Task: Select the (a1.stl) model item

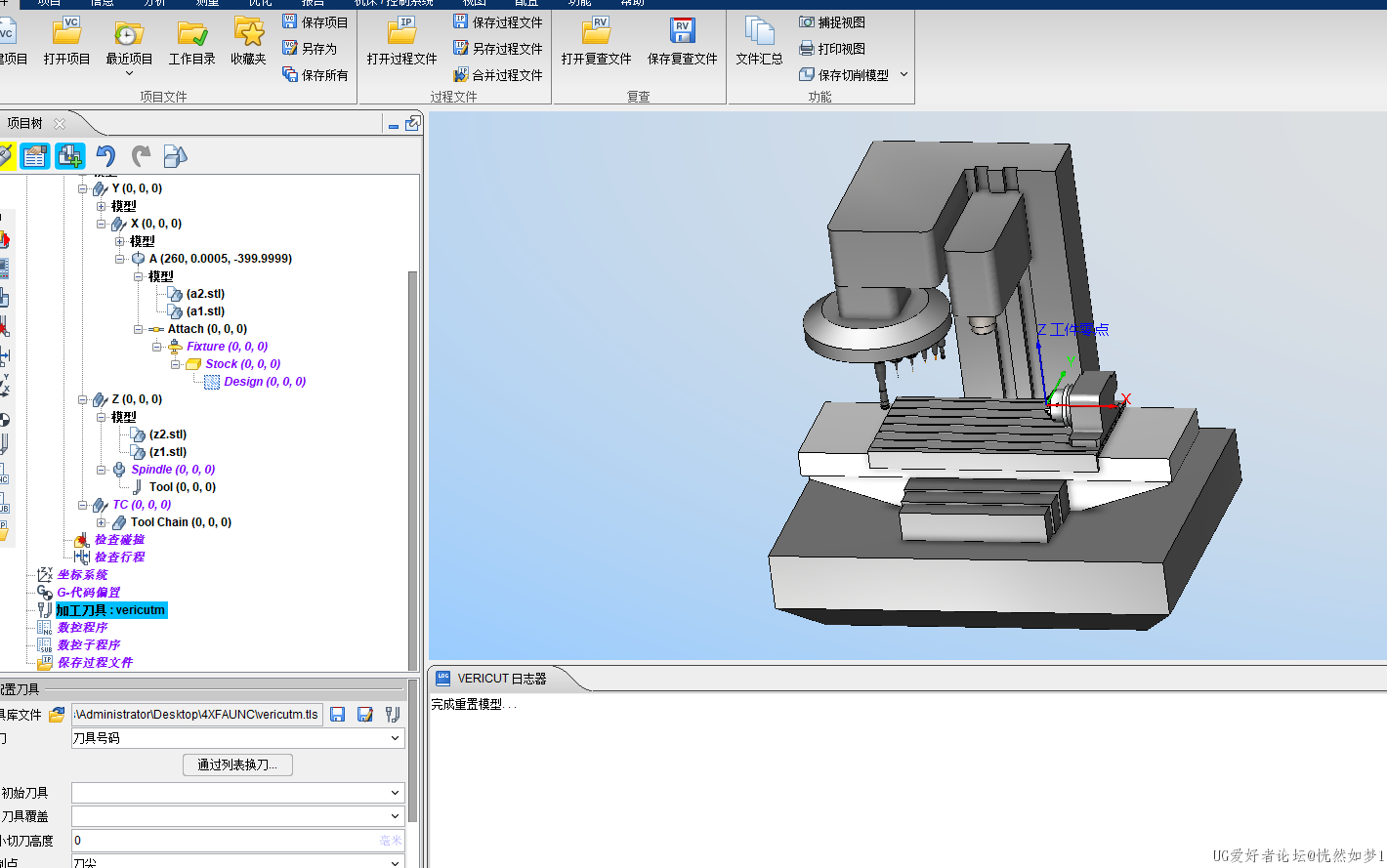Action: [x=205, y=311]
